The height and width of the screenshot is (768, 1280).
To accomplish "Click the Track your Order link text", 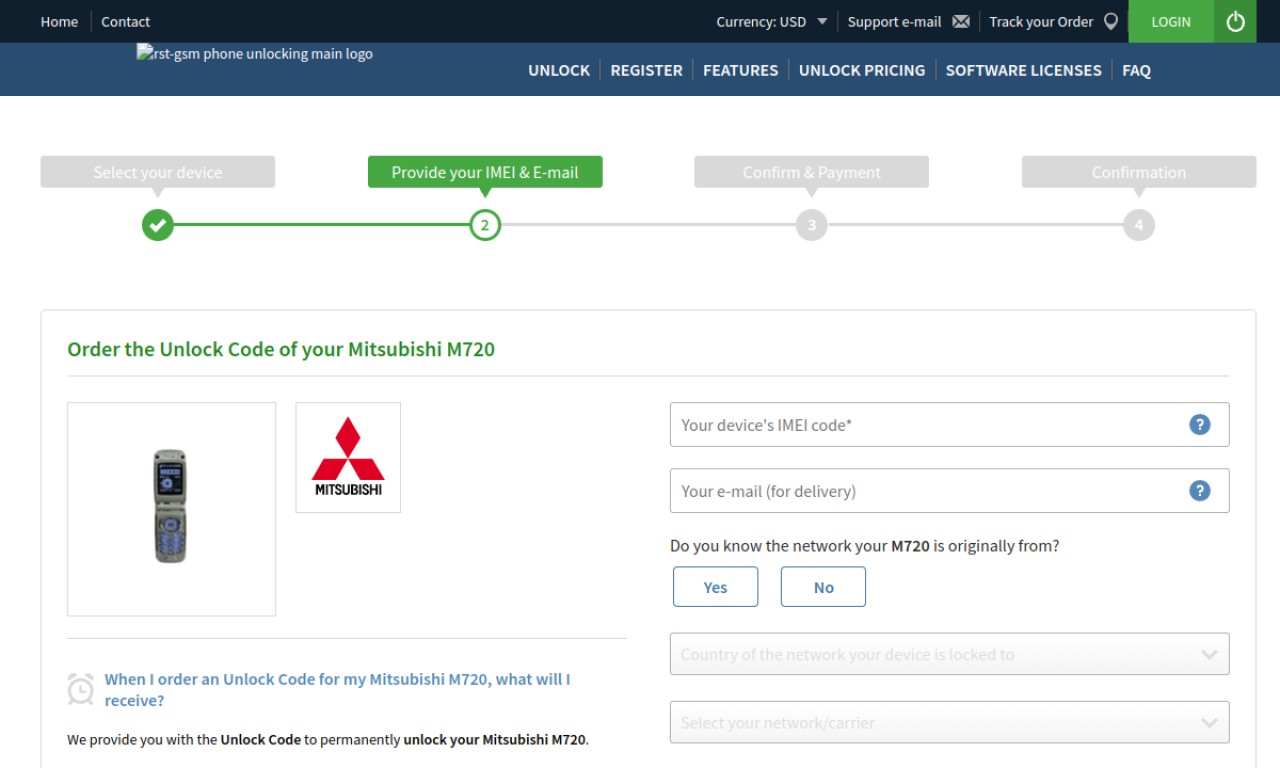I will [x=1042, y=22].
